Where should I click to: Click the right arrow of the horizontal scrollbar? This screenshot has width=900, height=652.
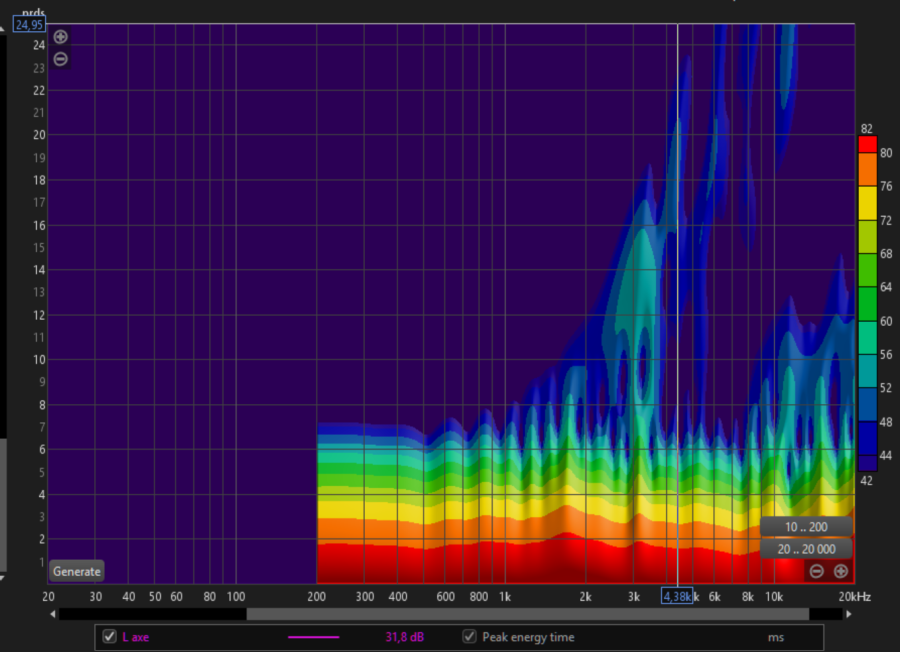848,613
